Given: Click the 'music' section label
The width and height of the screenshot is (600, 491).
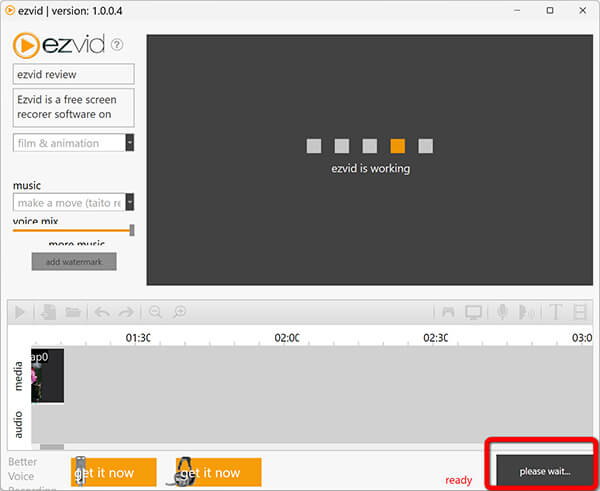Looking at the screenshot, I should point(27,186).
